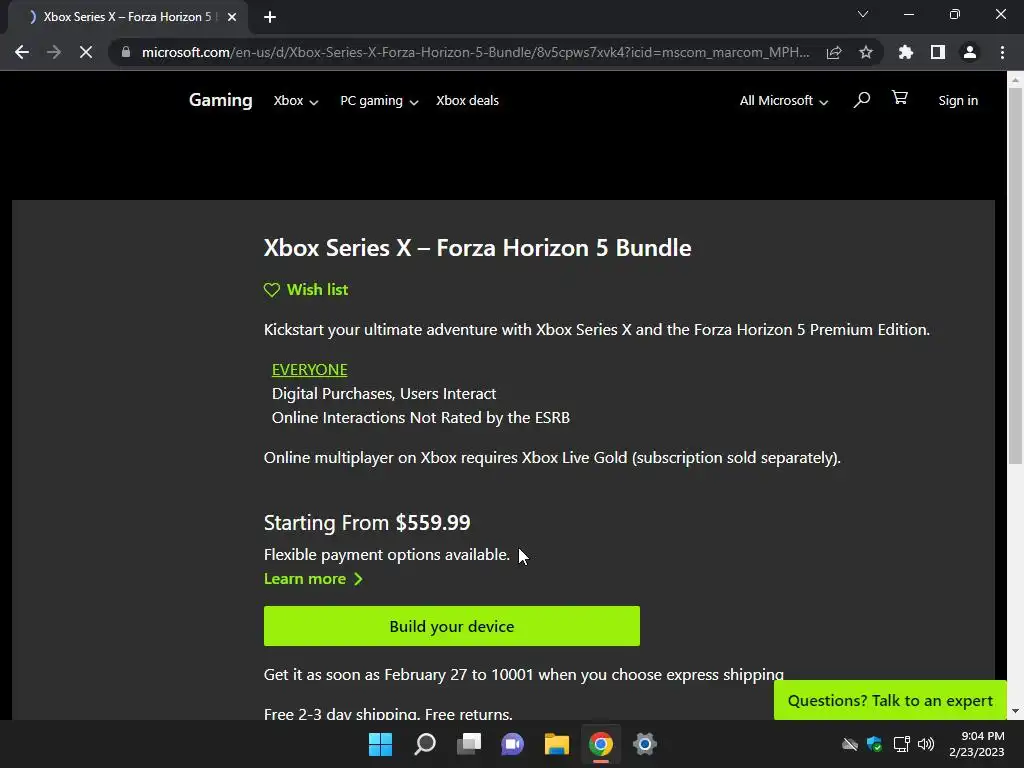
Task: Share this page via share icon
Action: pyautogui.click(x=834, y=52)
